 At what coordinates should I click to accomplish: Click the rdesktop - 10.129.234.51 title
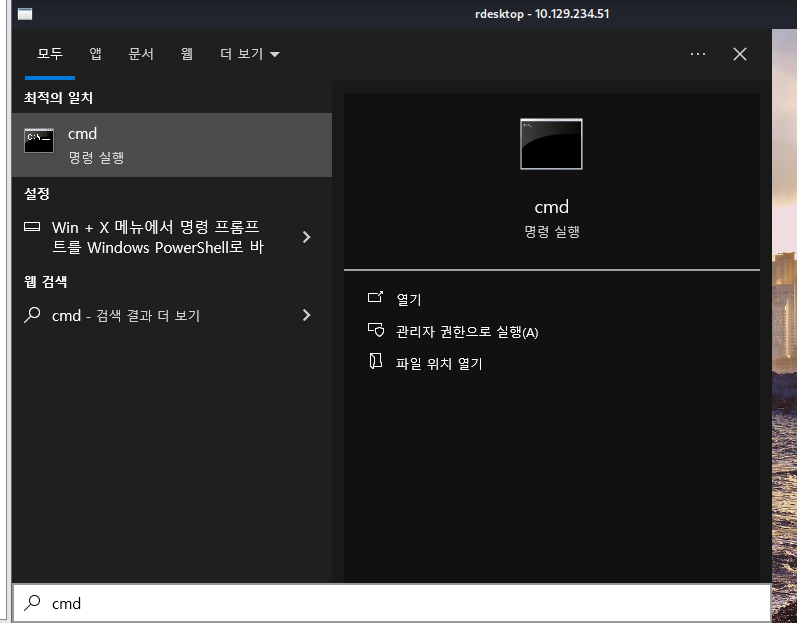tap(542, 14)
